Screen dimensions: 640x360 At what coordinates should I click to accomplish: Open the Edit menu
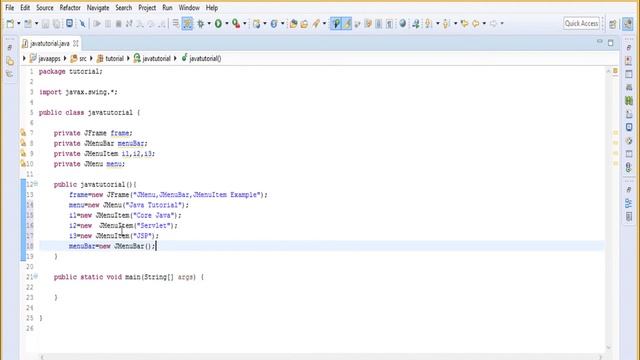25,8
